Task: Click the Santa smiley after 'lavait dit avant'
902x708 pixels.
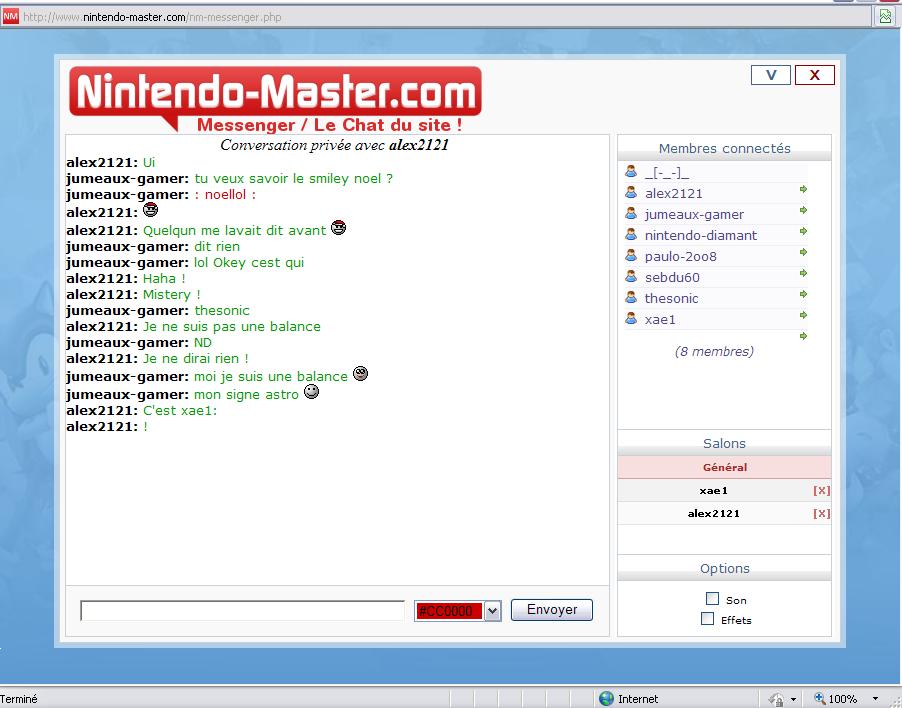Action: click(339, 228)
